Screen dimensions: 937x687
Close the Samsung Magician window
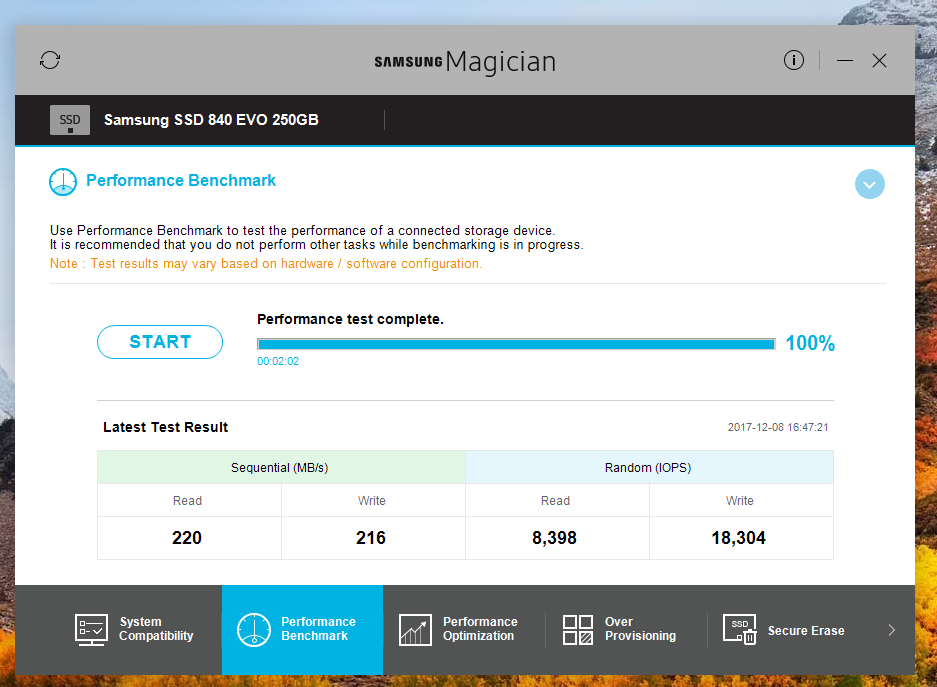click(x=879, y=60)
